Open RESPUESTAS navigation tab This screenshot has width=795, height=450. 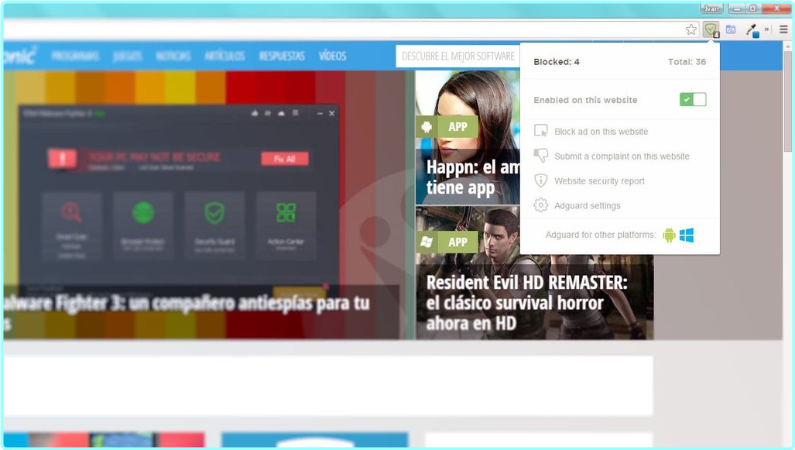pos(282,56)
